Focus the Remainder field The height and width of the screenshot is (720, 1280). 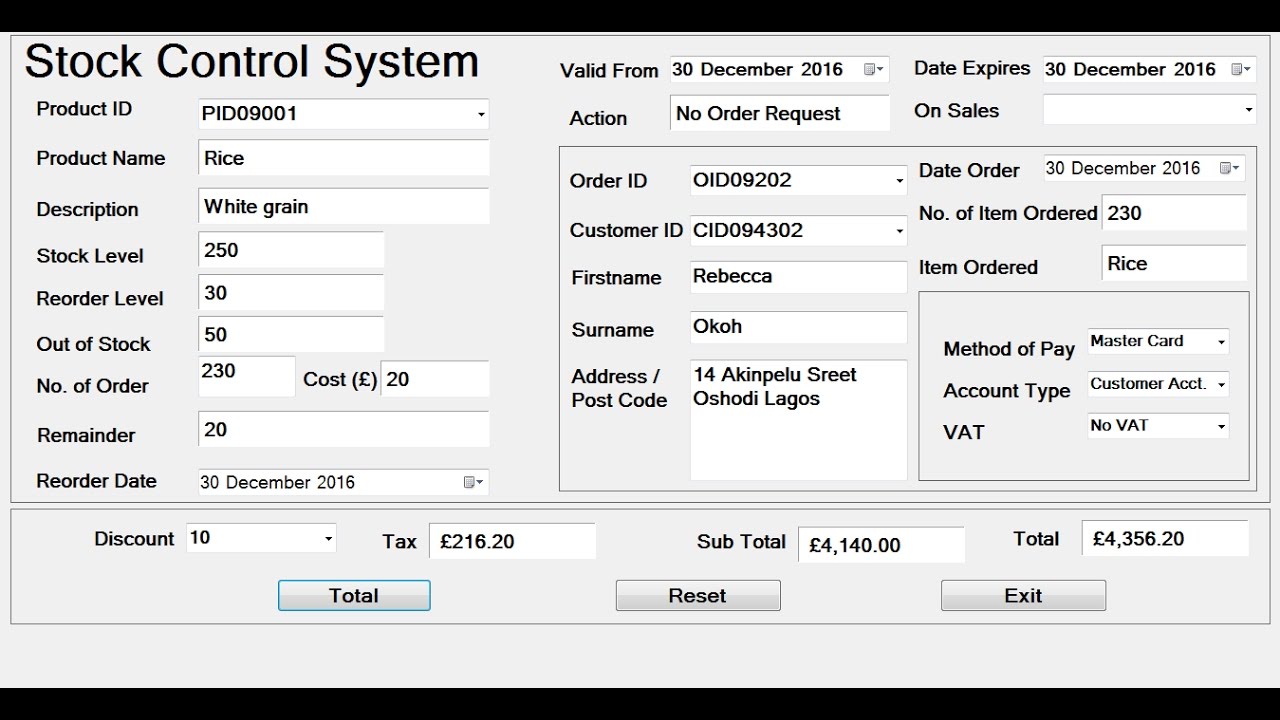tap(344, 429)
